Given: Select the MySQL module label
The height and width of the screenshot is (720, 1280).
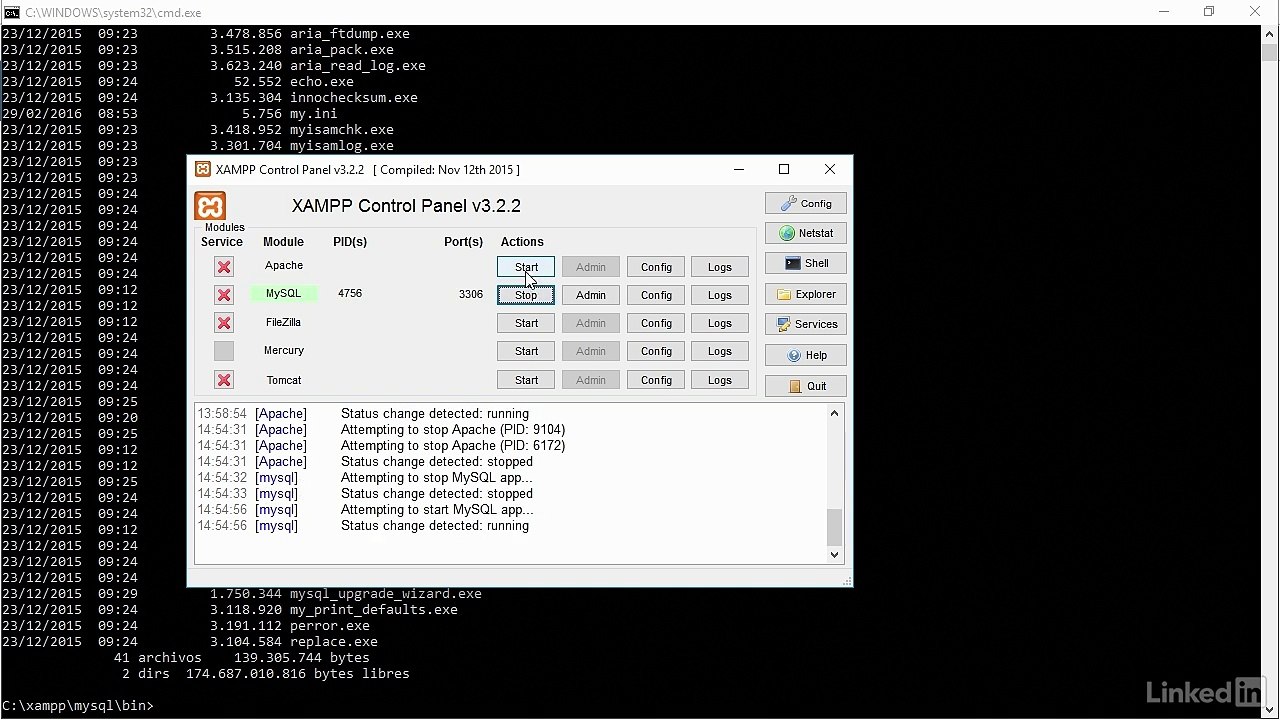Looking at the screenshot, I should tap(283, 294).
